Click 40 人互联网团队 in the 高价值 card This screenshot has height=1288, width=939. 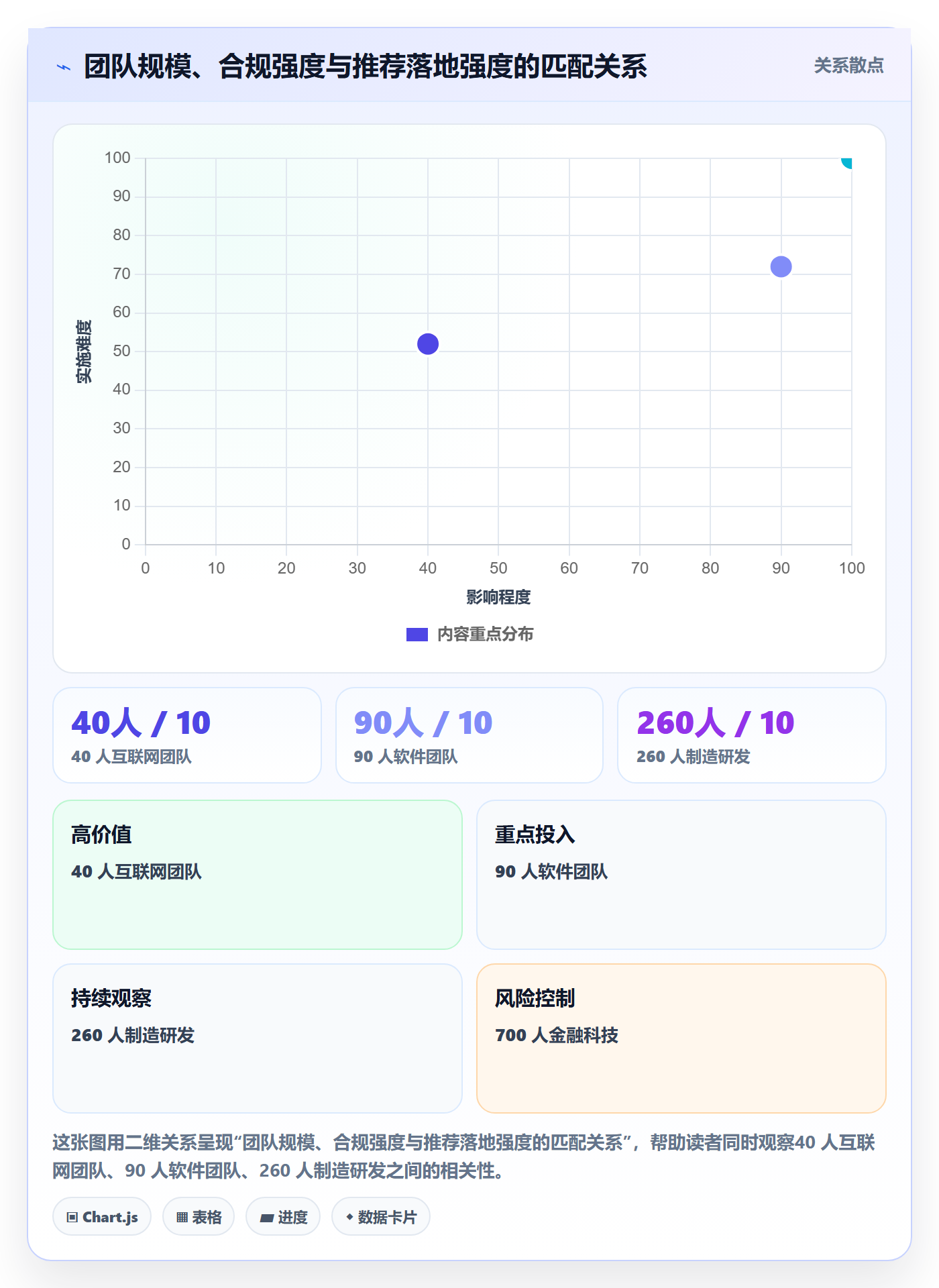(136, 871)
